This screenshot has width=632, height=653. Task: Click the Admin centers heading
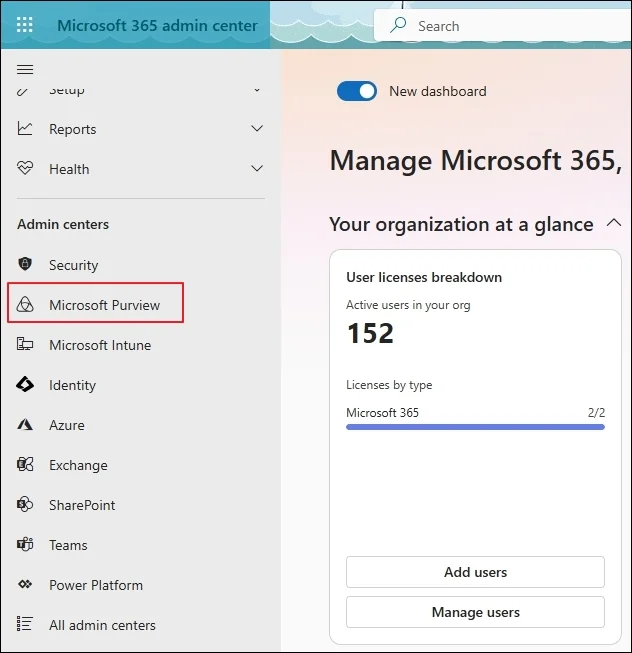coord(63,224)
